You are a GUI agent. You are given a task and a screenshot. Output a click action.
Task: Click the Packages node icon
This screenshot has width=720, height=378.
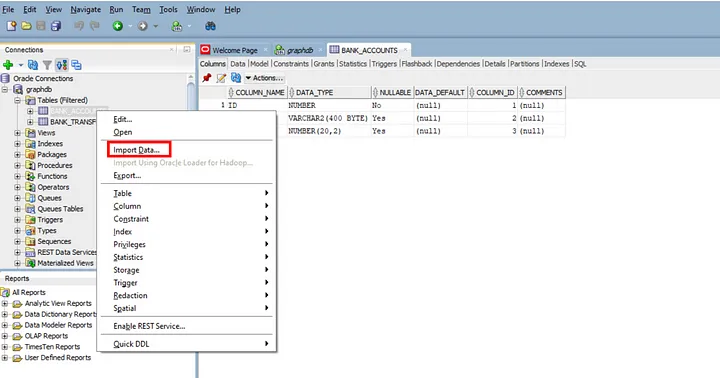30,155
